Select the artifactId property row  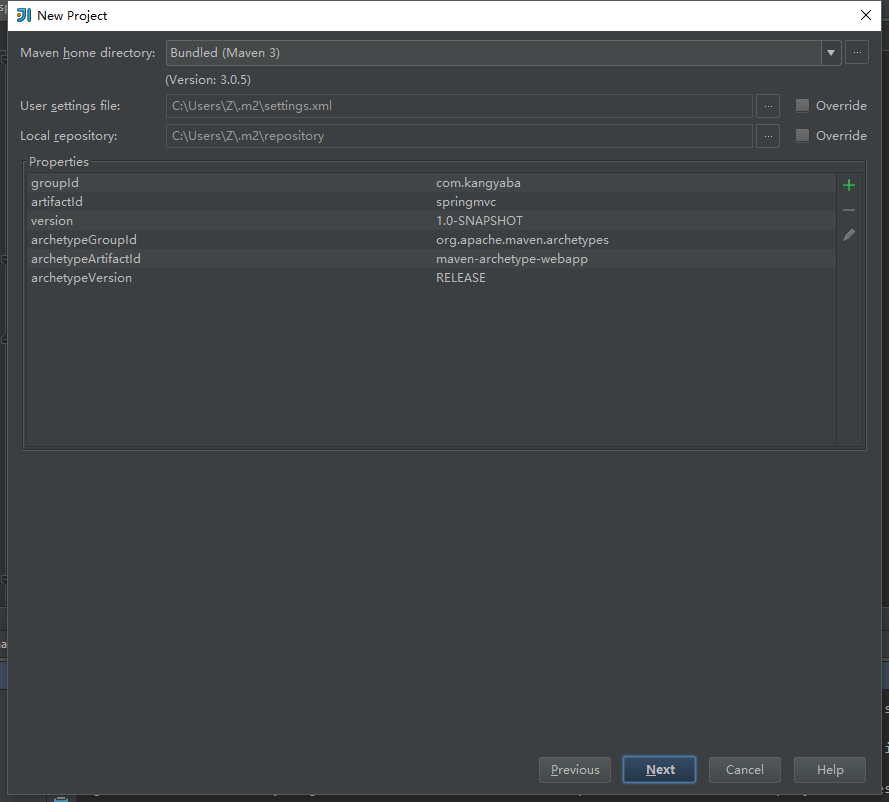pyautogui.click(x=431, y=202)
